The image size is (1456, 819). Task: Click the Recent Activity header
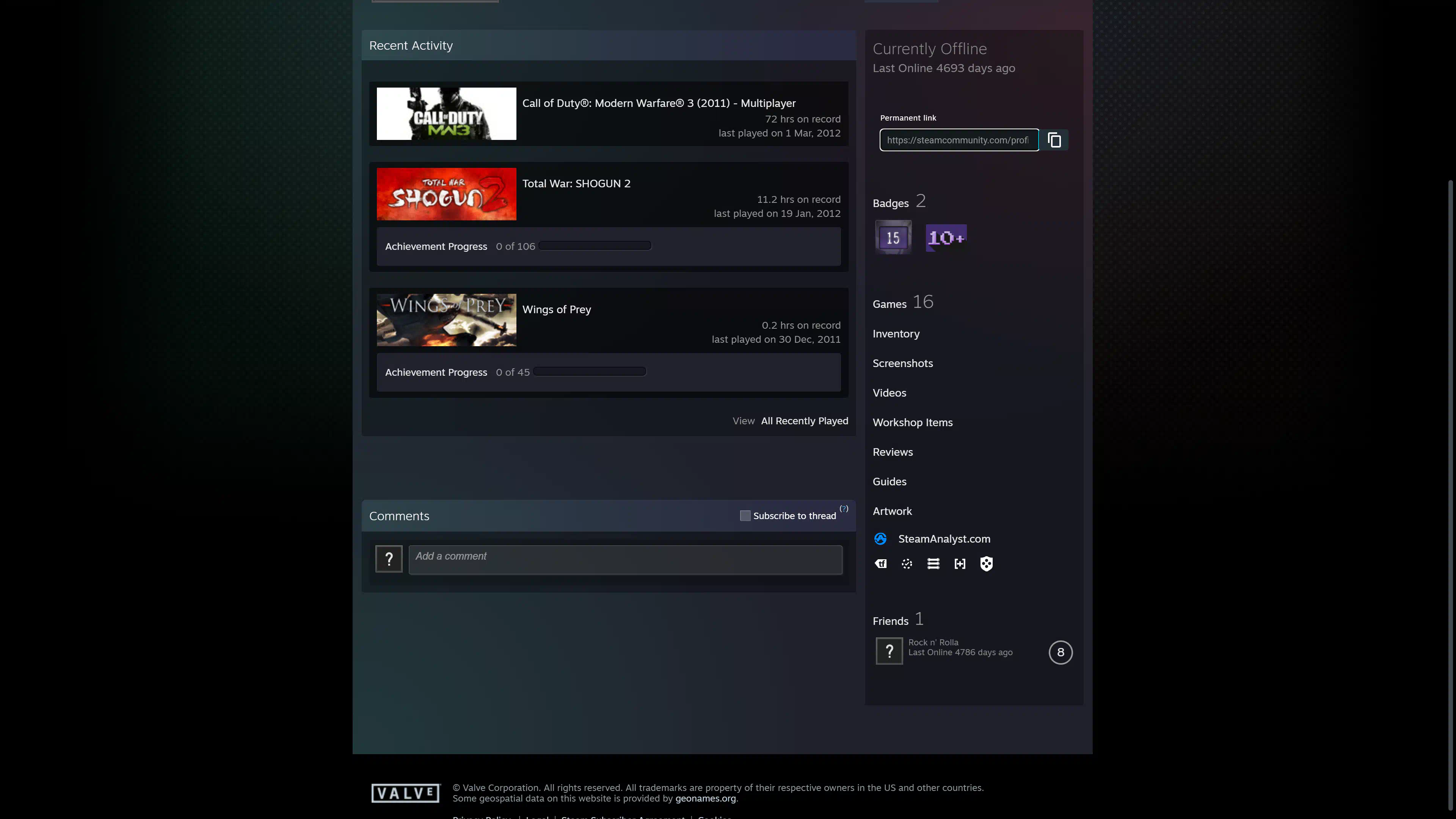(x=411, y=45)
